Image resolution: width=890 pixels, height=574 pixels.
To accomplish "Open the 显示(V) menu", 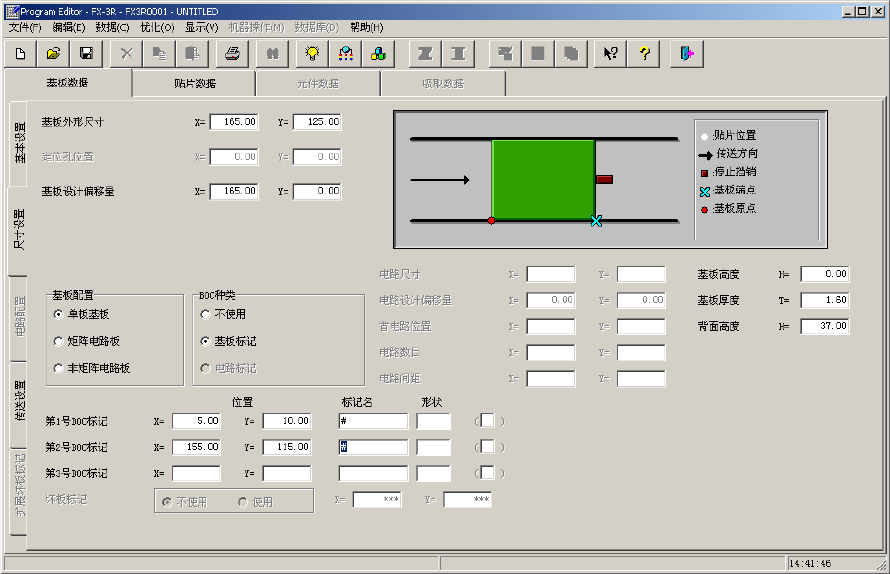I will click(201, 27).
